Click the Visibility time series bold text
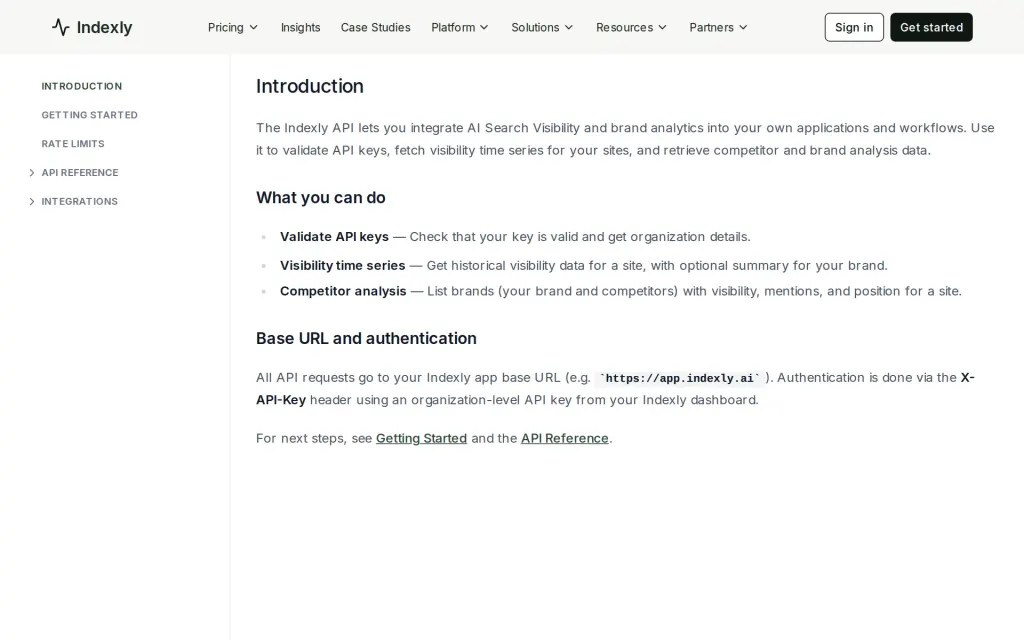The width and height of the screenshot is (1024, 640). coord(342,265)
